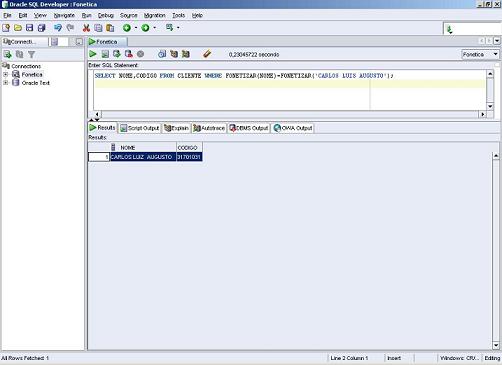Open a file with the folder icon
This screenshot has height=365, width=502.
click(18, 28)
